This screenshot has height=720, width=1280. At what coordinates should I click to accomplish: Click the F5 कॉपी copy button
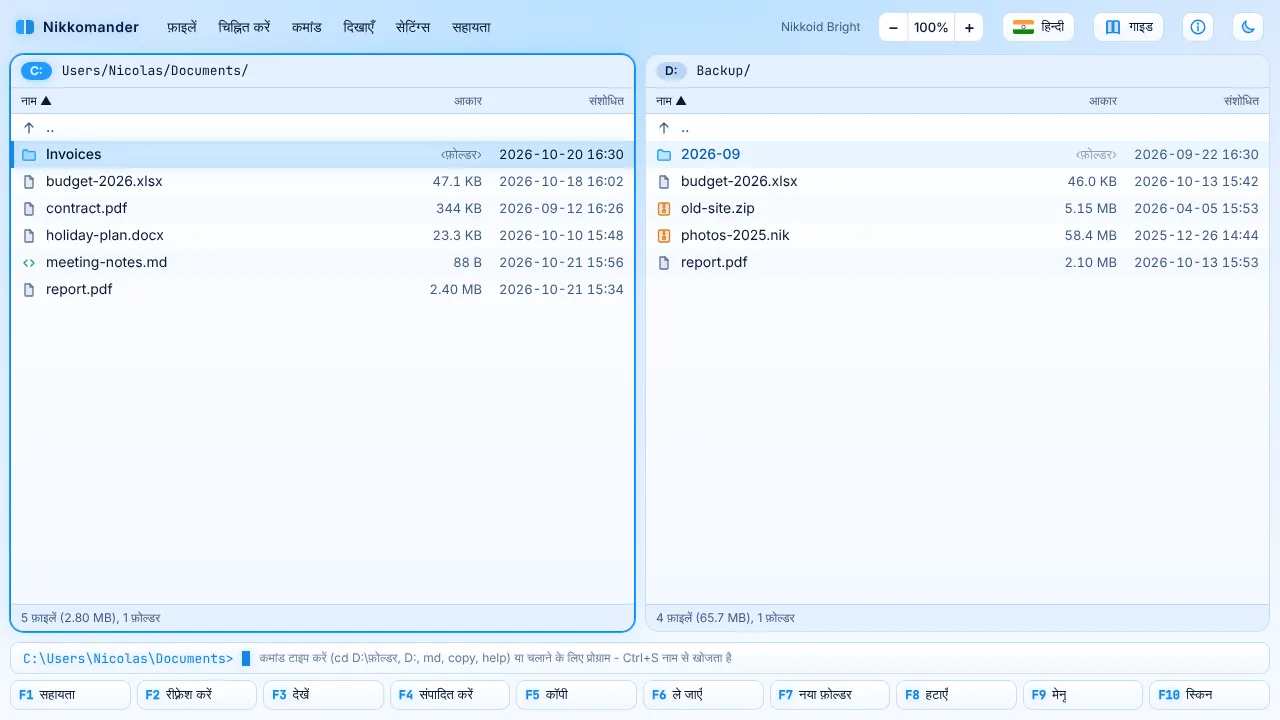pos(576,694)
